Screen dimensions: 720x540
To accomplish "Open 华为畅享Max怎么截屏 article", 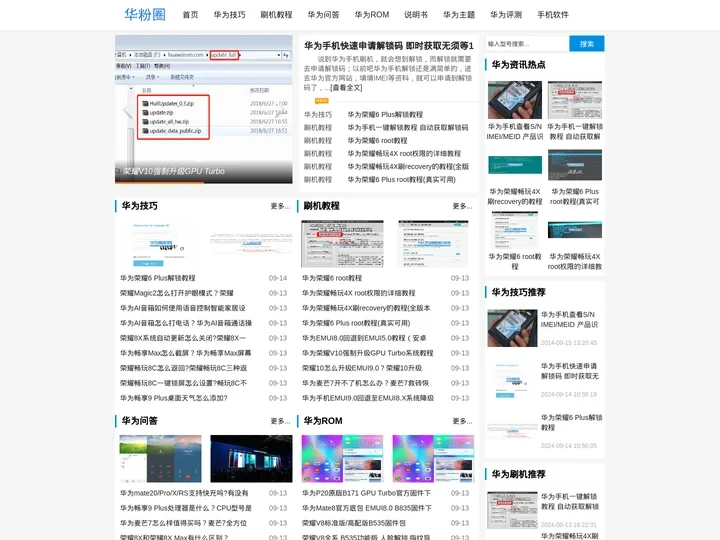I will 186,353.
